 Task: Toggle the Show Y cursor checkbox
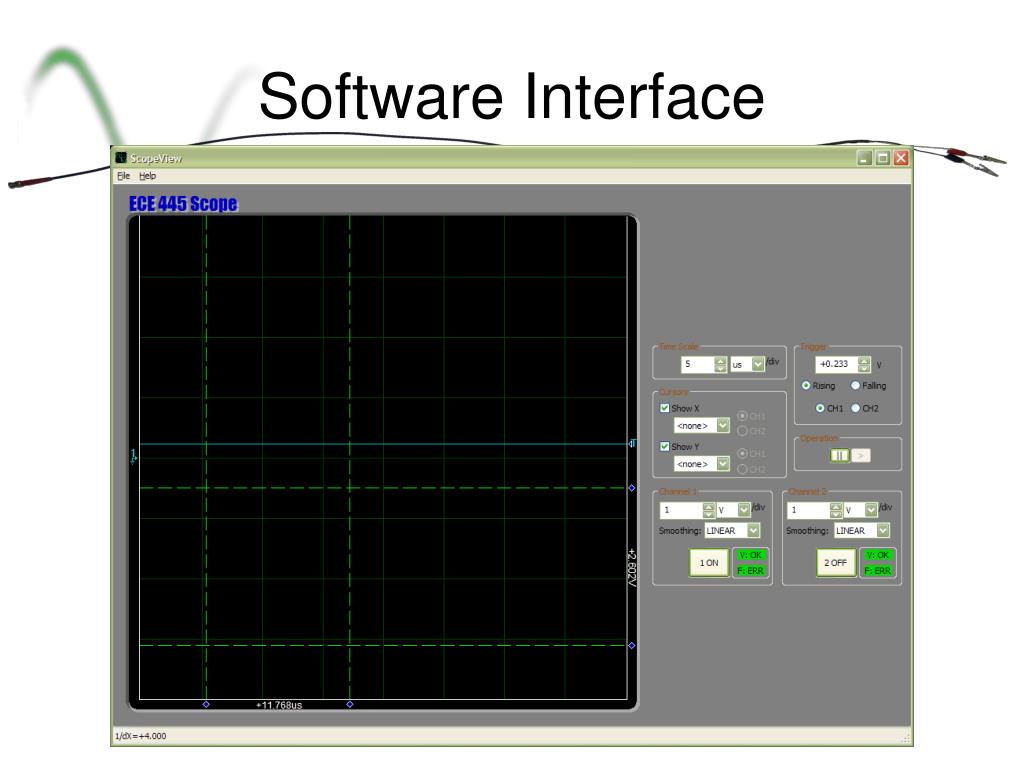pyautogui.click(x=664, y=447)
